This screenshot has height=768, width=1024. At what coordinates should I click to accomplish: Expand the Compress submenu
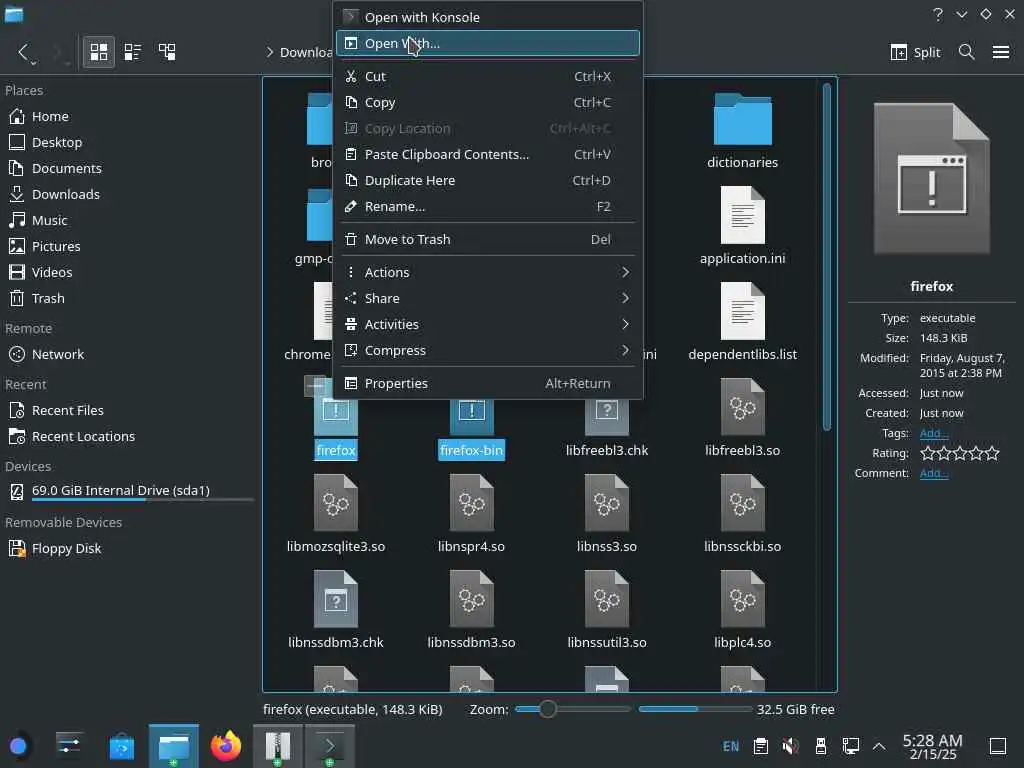[487, 351]
